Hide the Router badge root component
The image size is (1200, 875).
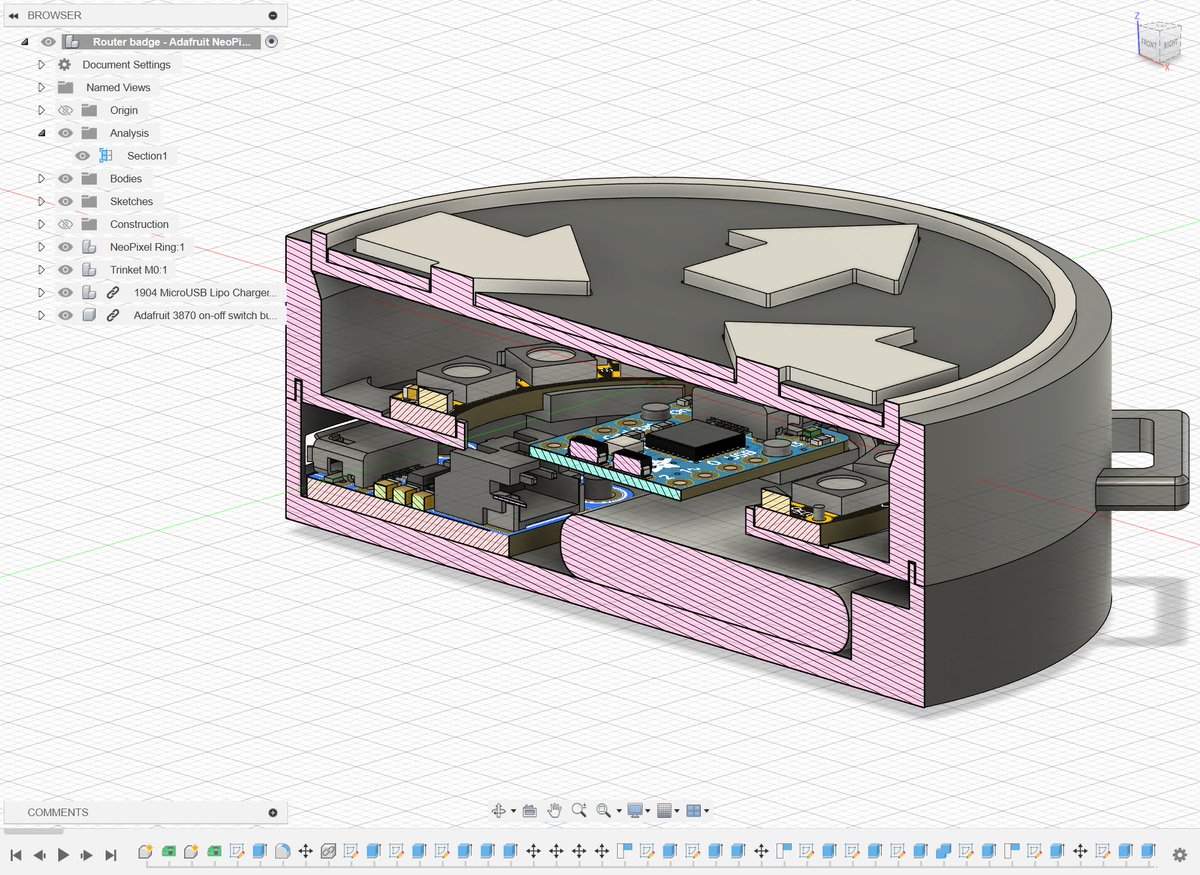47,42
